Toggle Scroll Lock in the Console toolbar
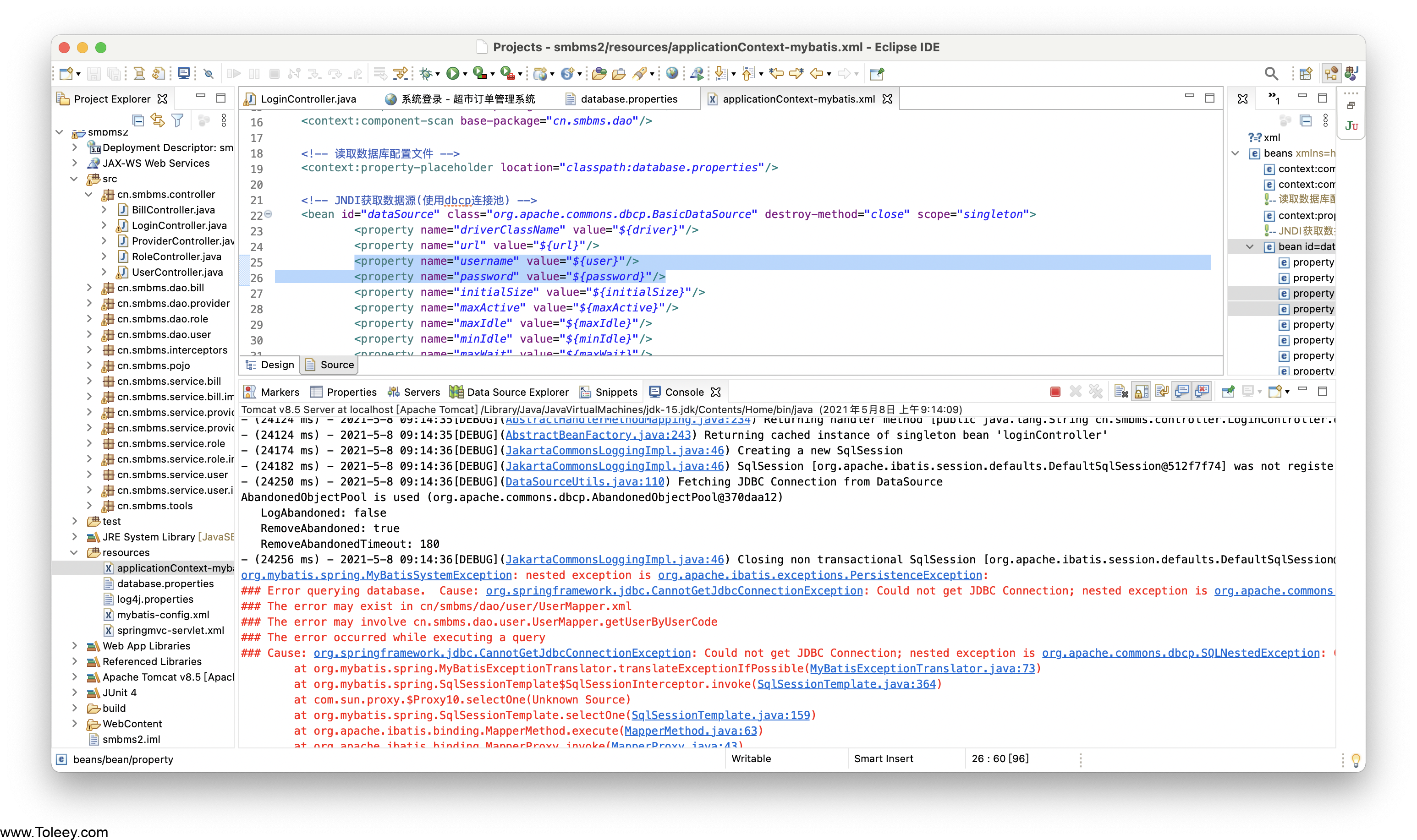The height and width of the screenshot is (840, 1417). [1141, 392]
